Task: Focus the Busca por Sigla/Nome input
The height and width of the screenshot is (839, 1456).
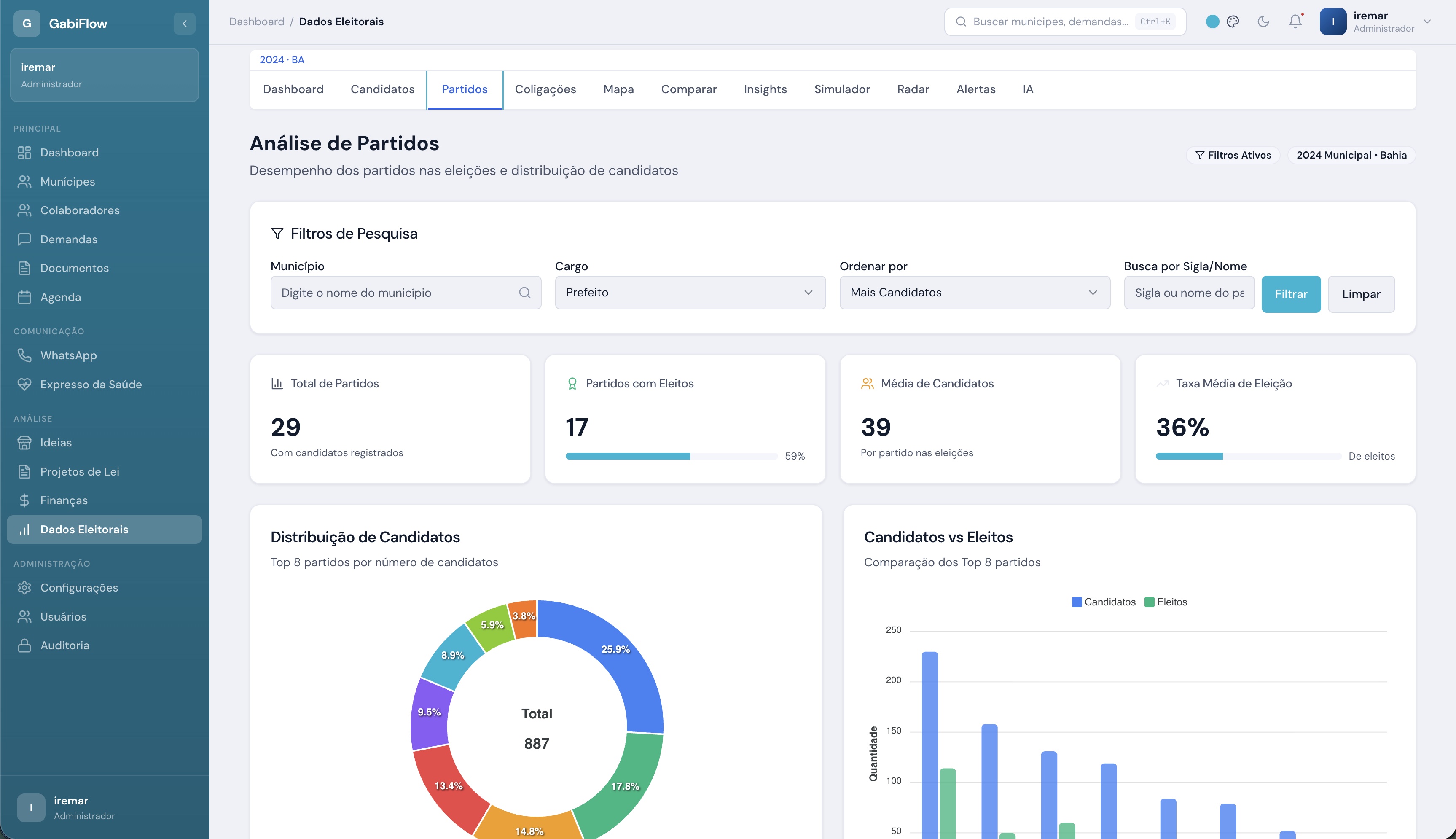Action: coord(1189,293)
